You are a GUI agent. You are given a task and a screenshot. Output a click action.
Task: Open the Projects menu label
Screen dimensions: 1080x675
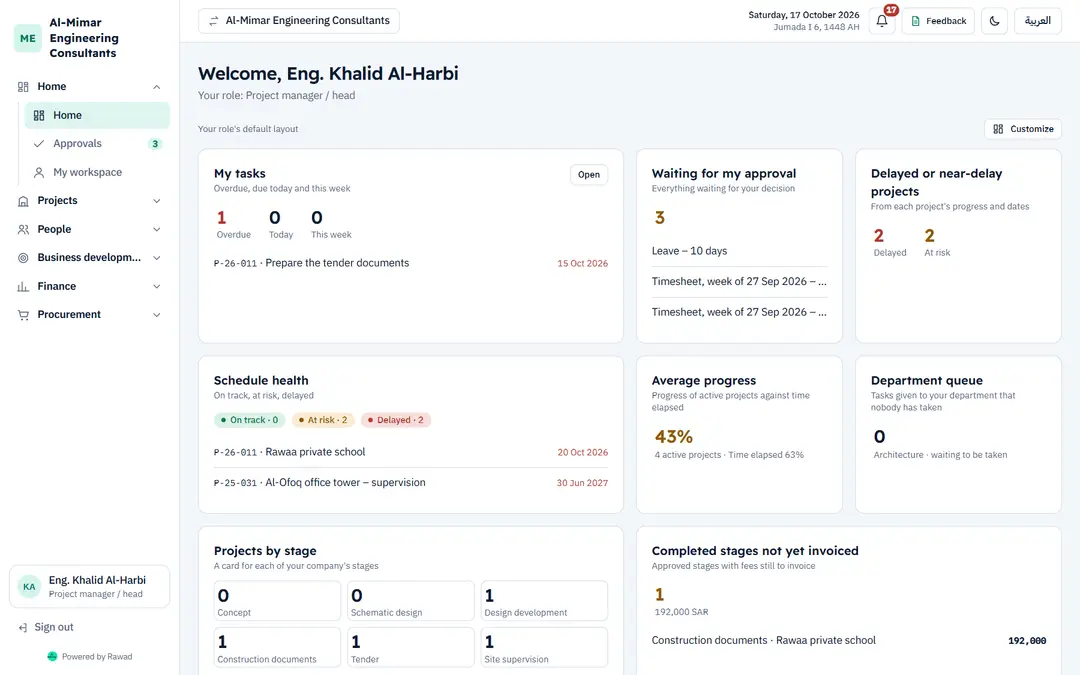(57, 200)
